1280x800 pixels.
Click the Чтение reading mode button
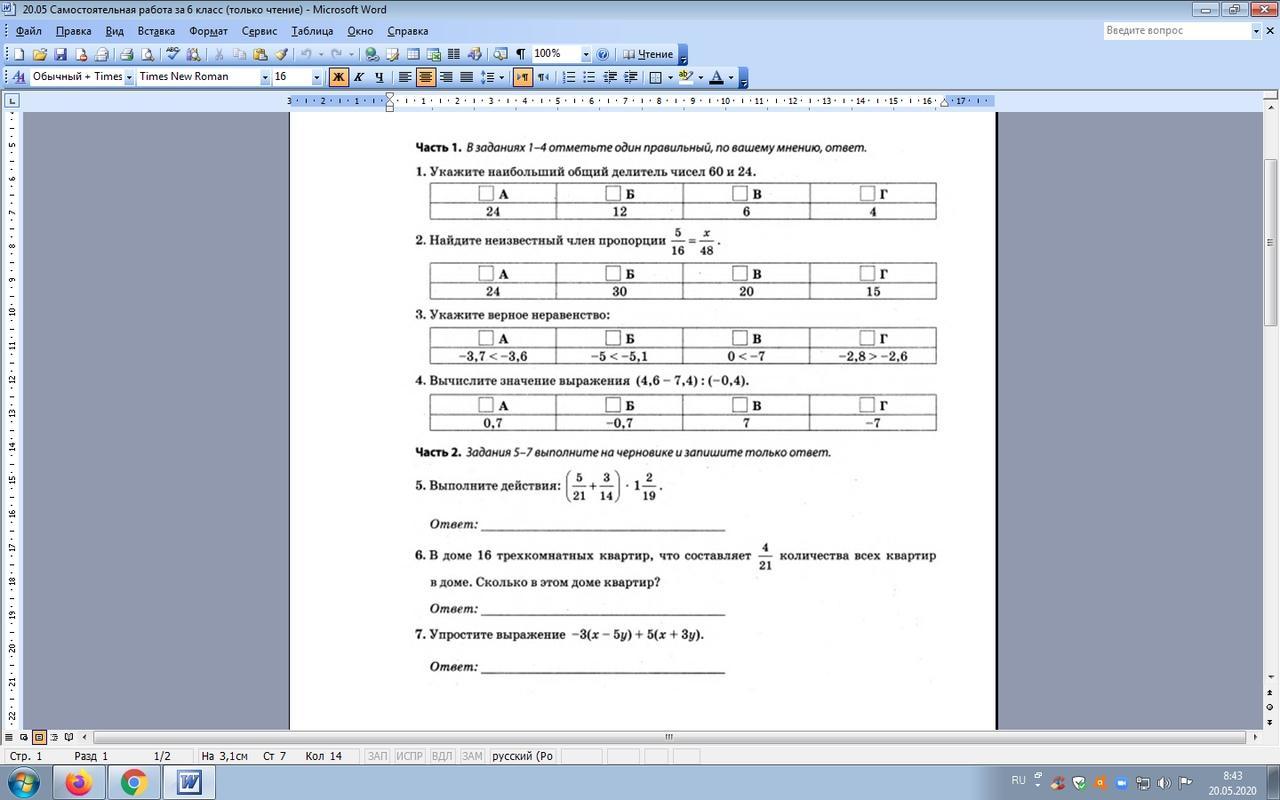[x=648, y=54]
